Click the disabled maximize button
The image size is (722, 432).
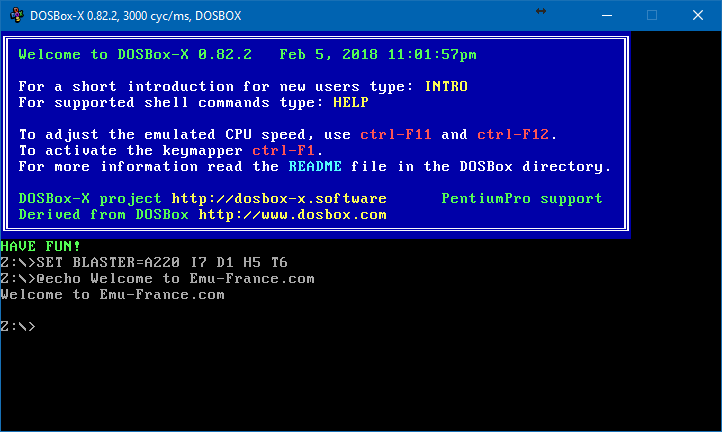click(x=652, y=15)
